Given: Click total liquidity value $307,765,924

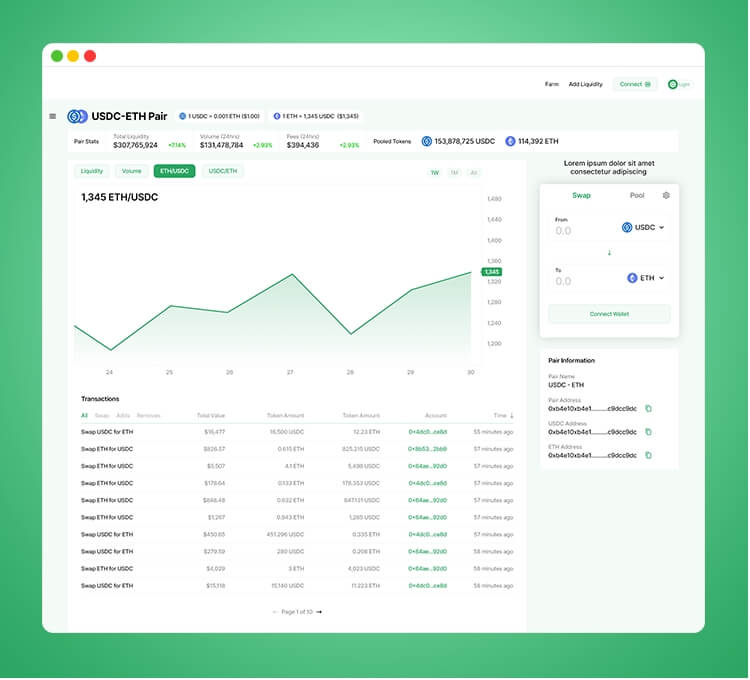Looking at the screenshot, I should 135,145.
